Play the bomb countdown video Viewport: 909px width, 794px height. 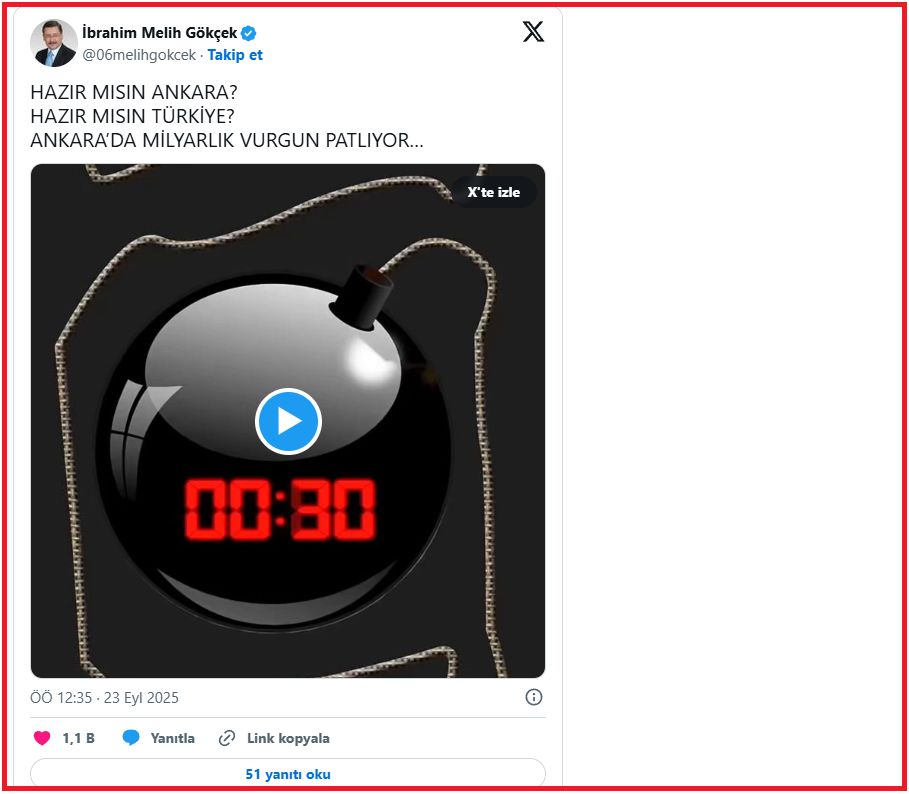coord(288,421)
